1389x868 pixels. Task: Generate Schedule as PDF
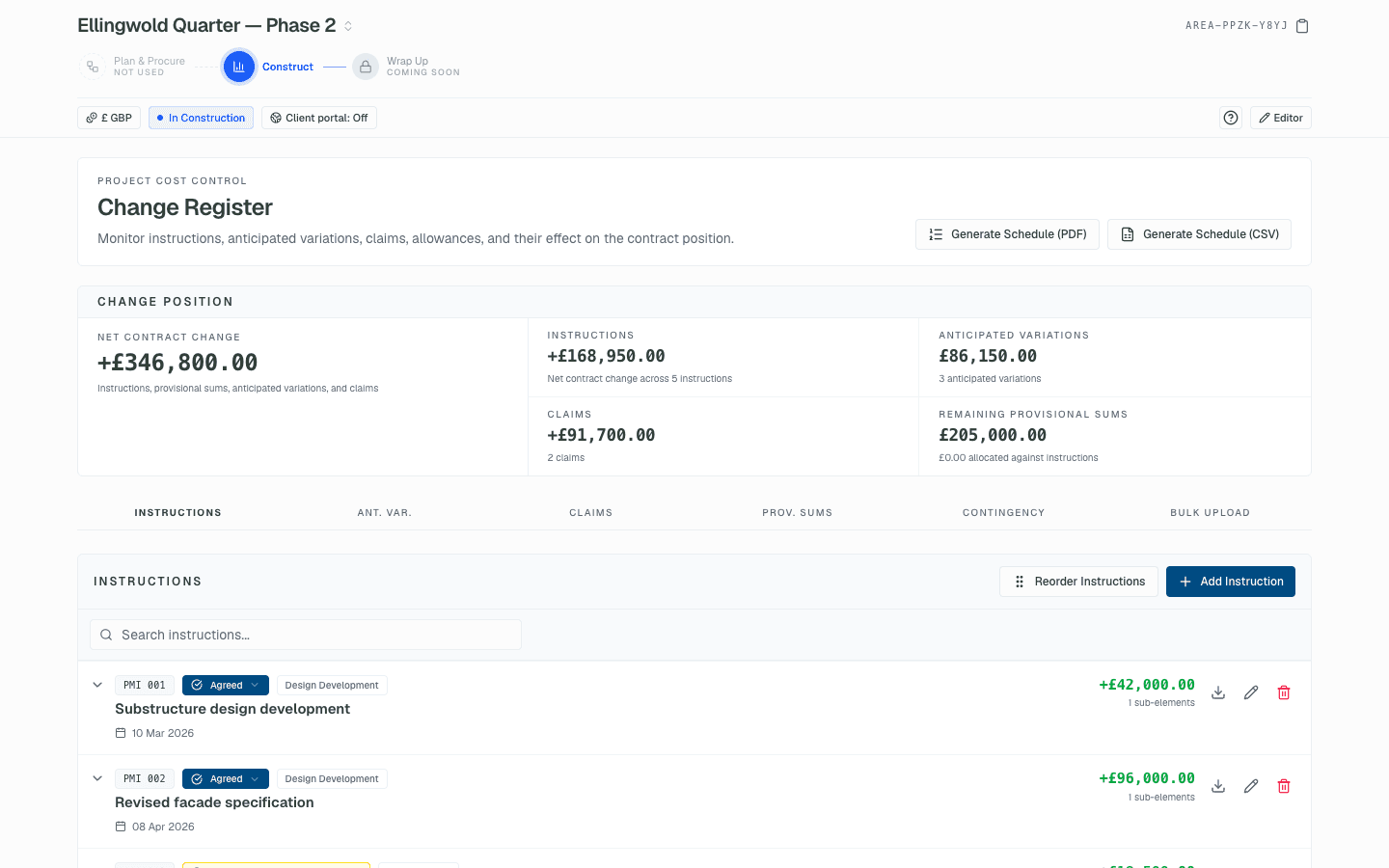tap(1007, 234)
